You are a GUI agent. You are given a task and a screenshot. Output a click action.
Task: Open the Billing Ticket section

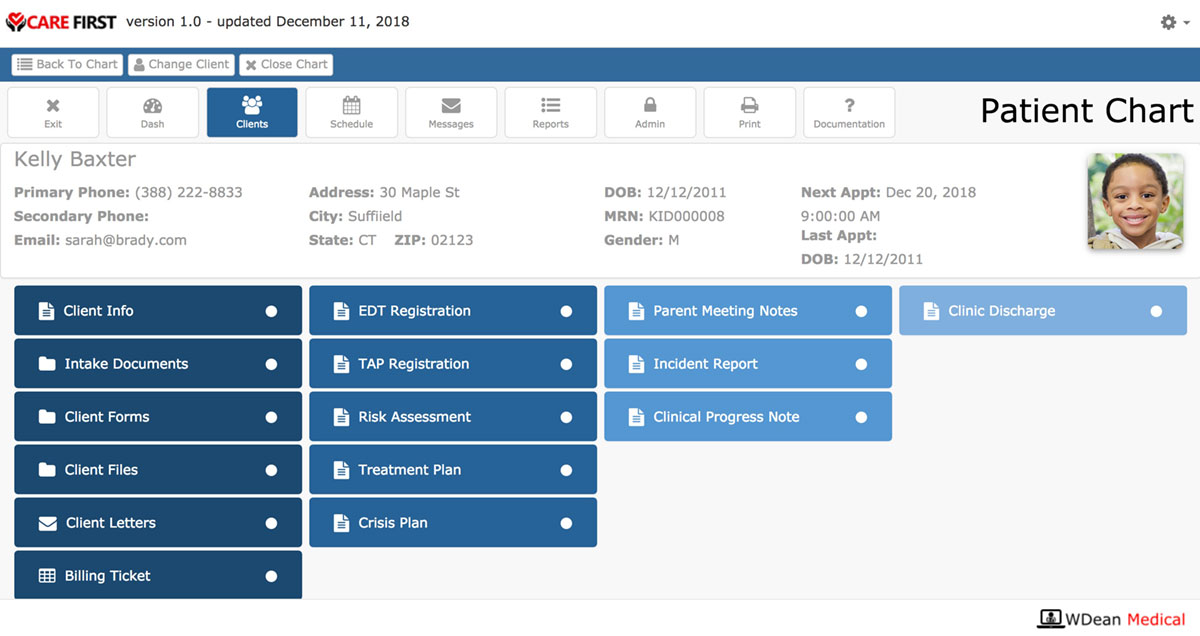click(158, 575)
